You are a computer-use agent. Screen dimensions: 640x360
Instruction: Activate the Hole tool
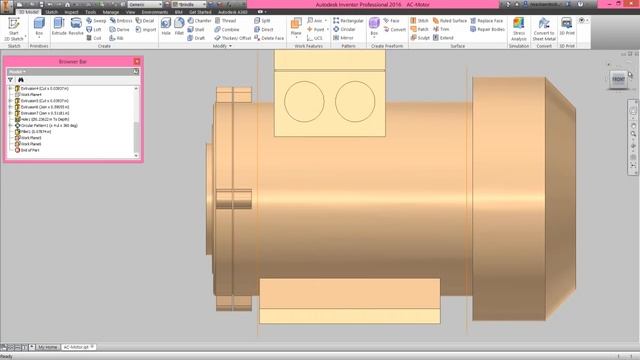coord(166,27)
